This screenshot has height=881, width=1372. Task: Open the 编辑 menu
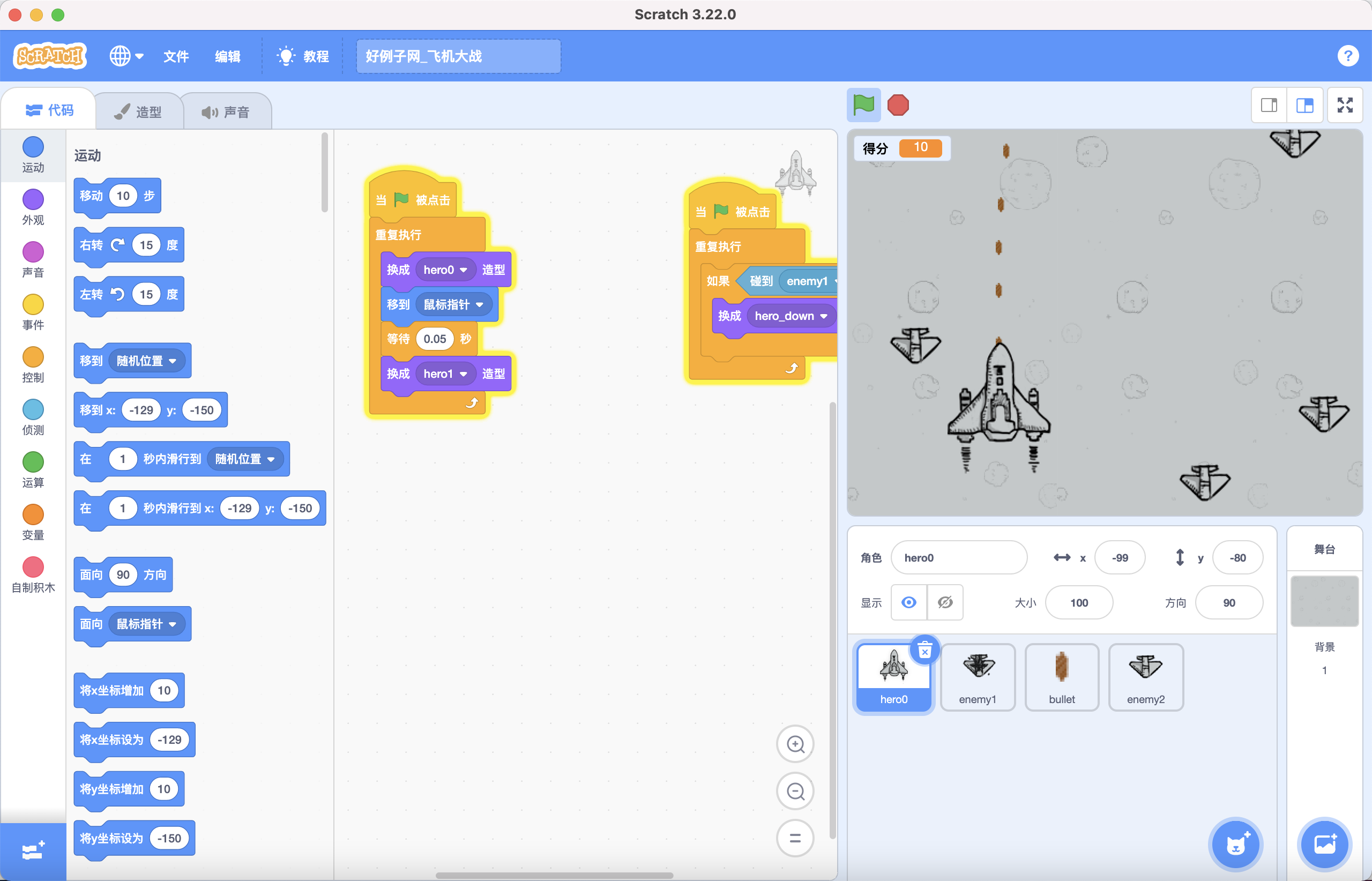click(x=227, y=56)
